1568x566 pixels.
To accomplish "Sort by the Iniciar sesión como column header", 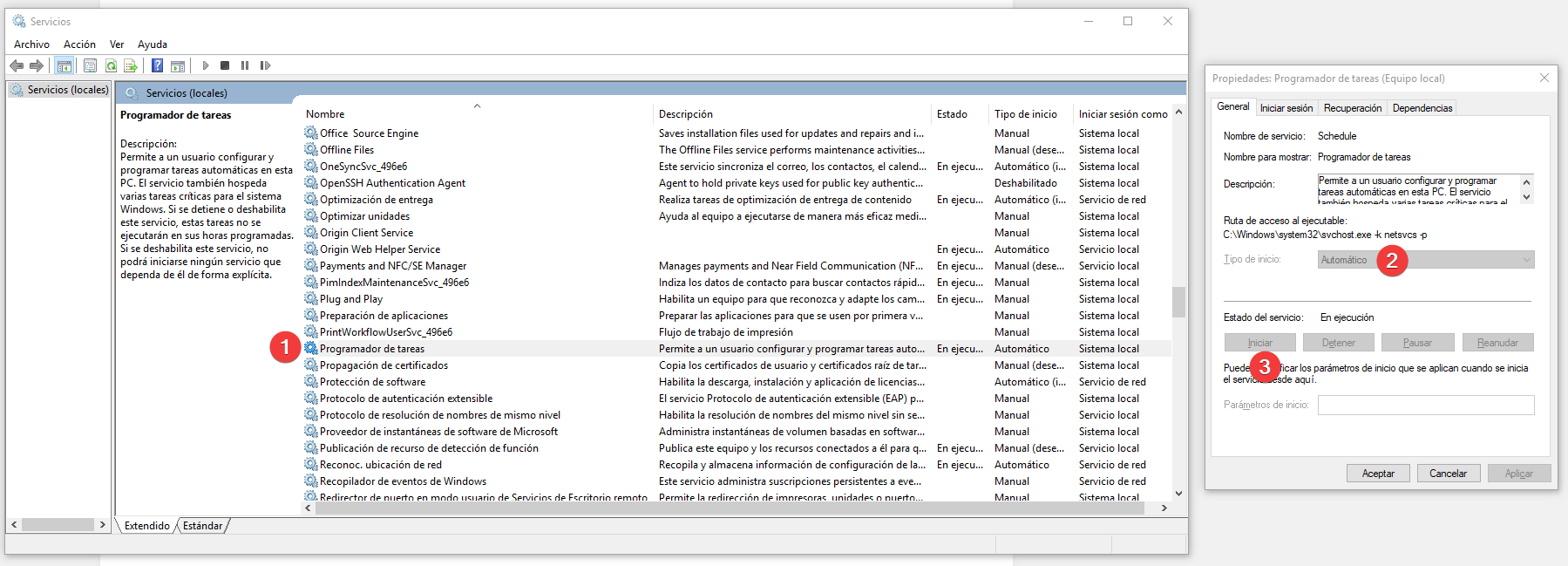I will [x=1123, y=114].
